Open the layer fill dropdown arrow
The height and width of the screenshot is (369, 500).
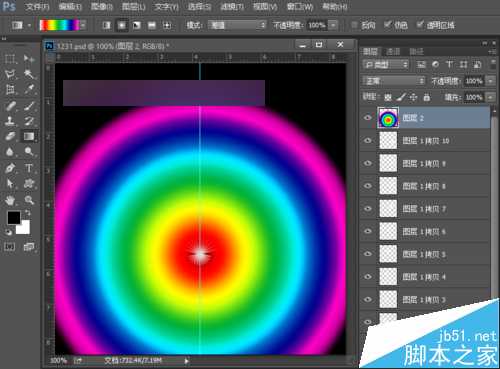(x=490, y=97)
